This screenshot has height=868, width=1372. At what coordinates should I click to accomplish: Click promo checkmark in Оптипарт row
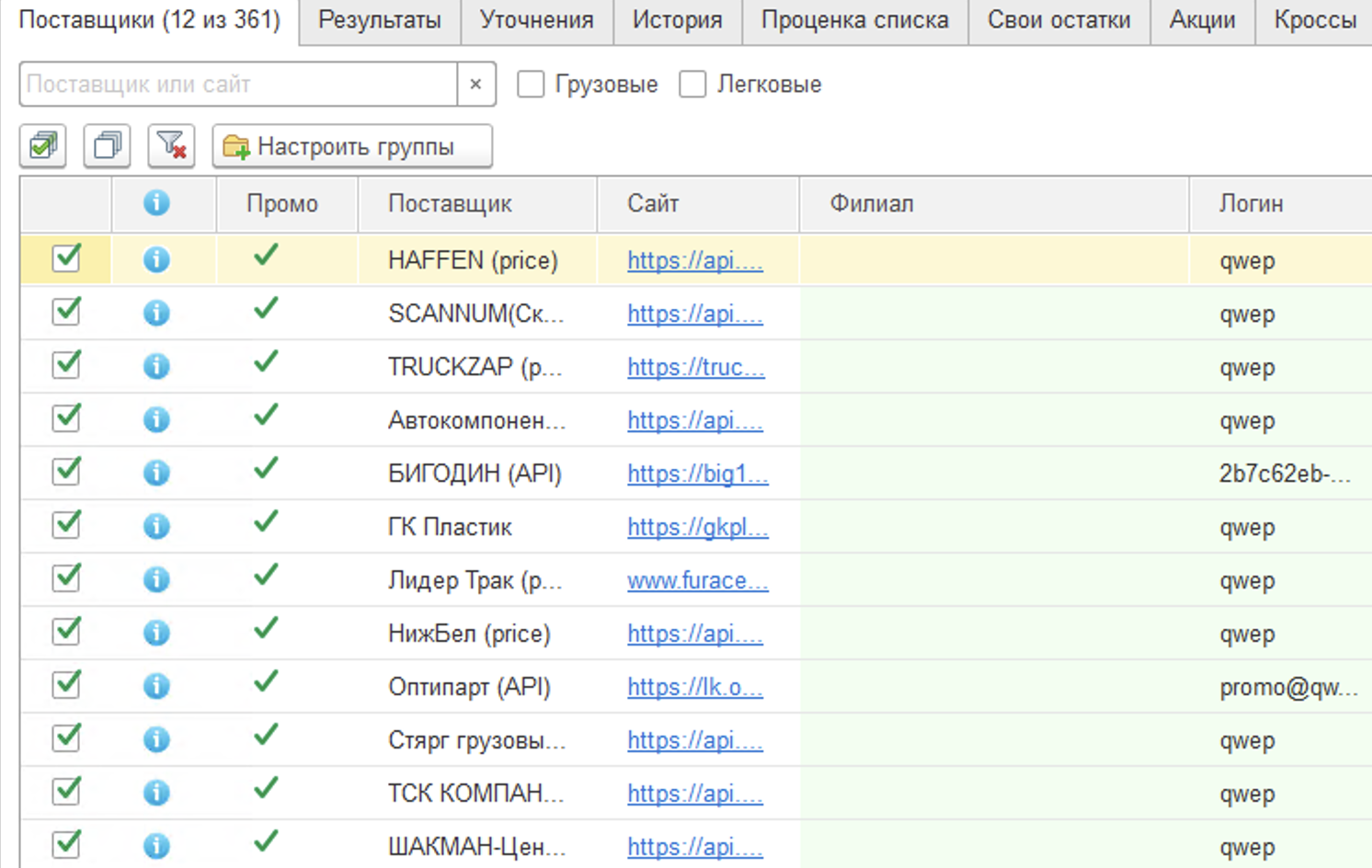click(266, 682)
